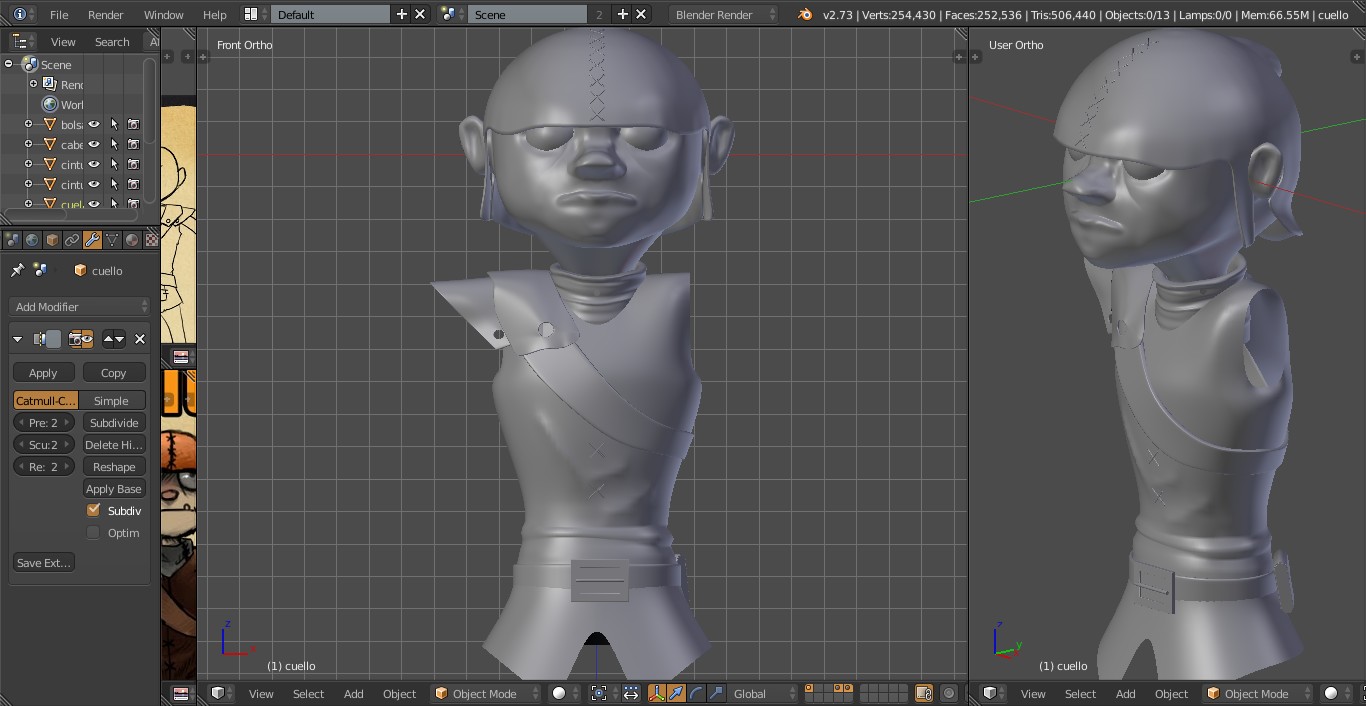Expand the bolsa object tree node
This screenshot has width=1366, height=706.
[x=29, y=124]
